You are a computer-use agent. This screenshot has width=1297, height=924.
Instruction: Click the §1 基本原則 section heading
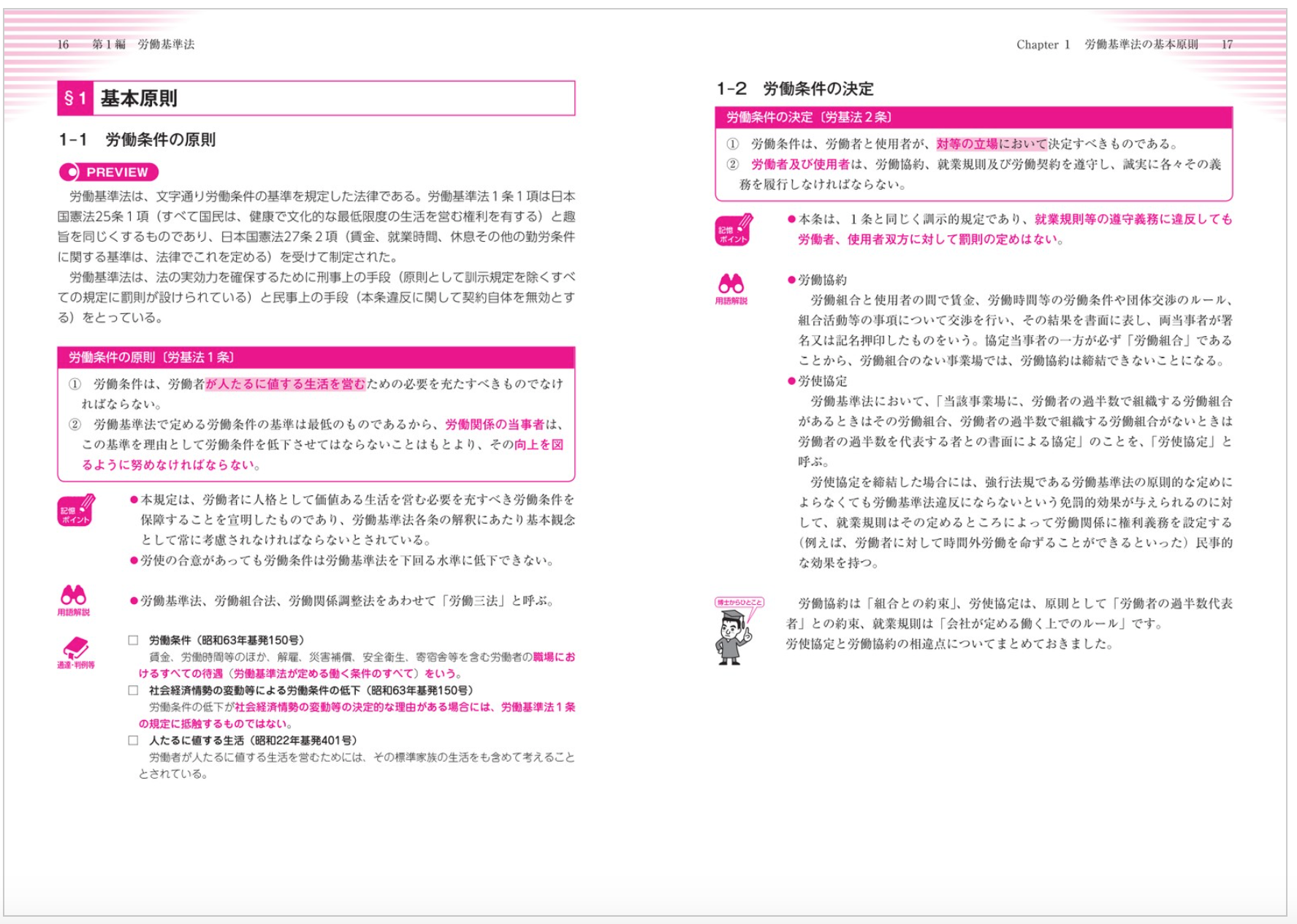(316, 98)
